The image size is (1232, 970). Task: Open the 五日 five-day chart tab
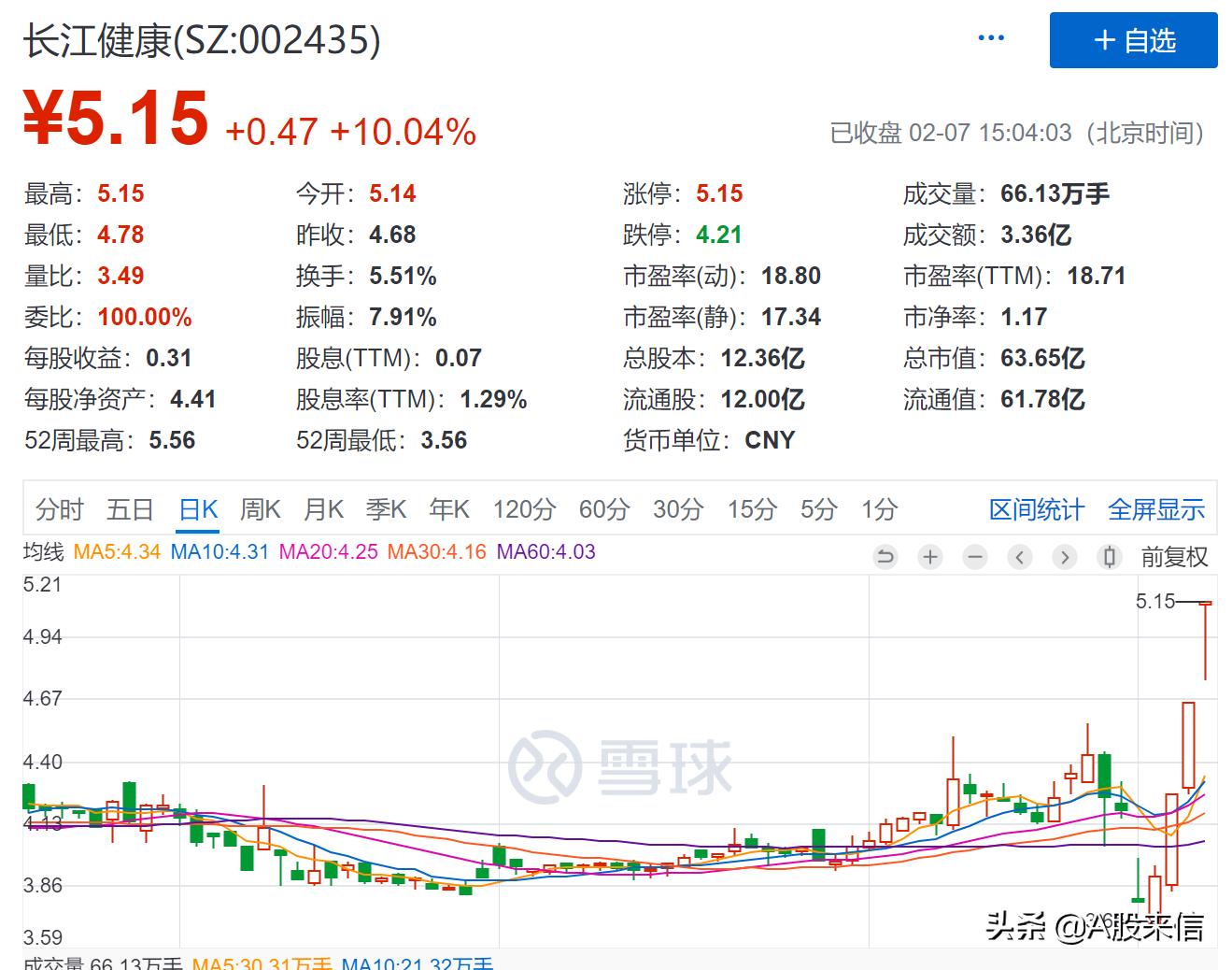132,509
